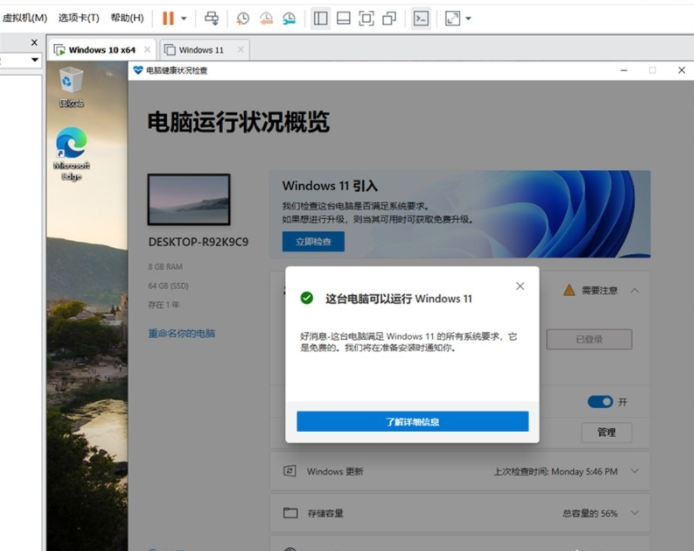This screenshot has height=551, width=694.
Task: Open the snapshot manager icon
Action: click(x=289, y=18)
